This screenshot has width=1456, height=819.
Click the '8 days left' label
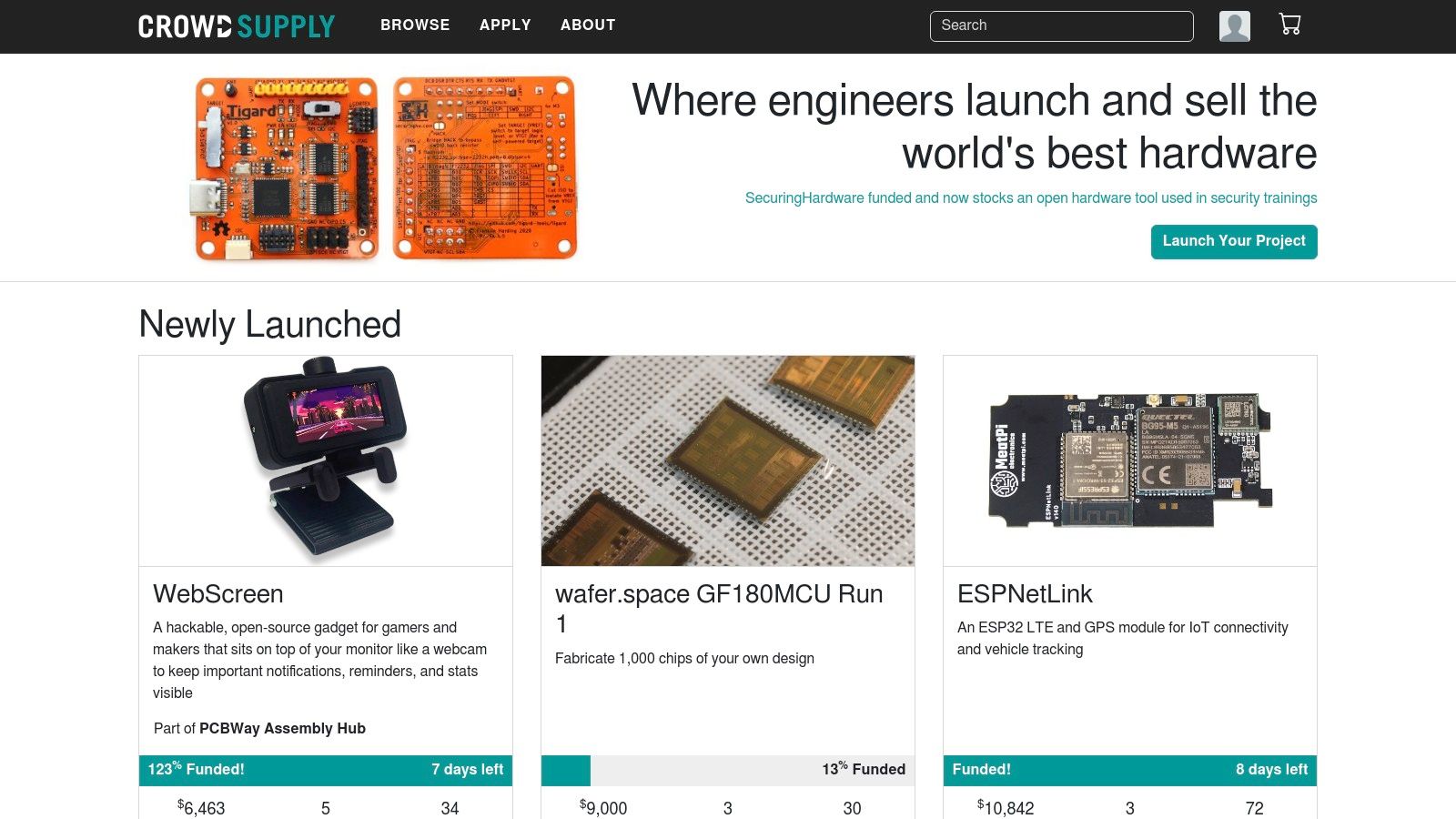(1271, 770)
